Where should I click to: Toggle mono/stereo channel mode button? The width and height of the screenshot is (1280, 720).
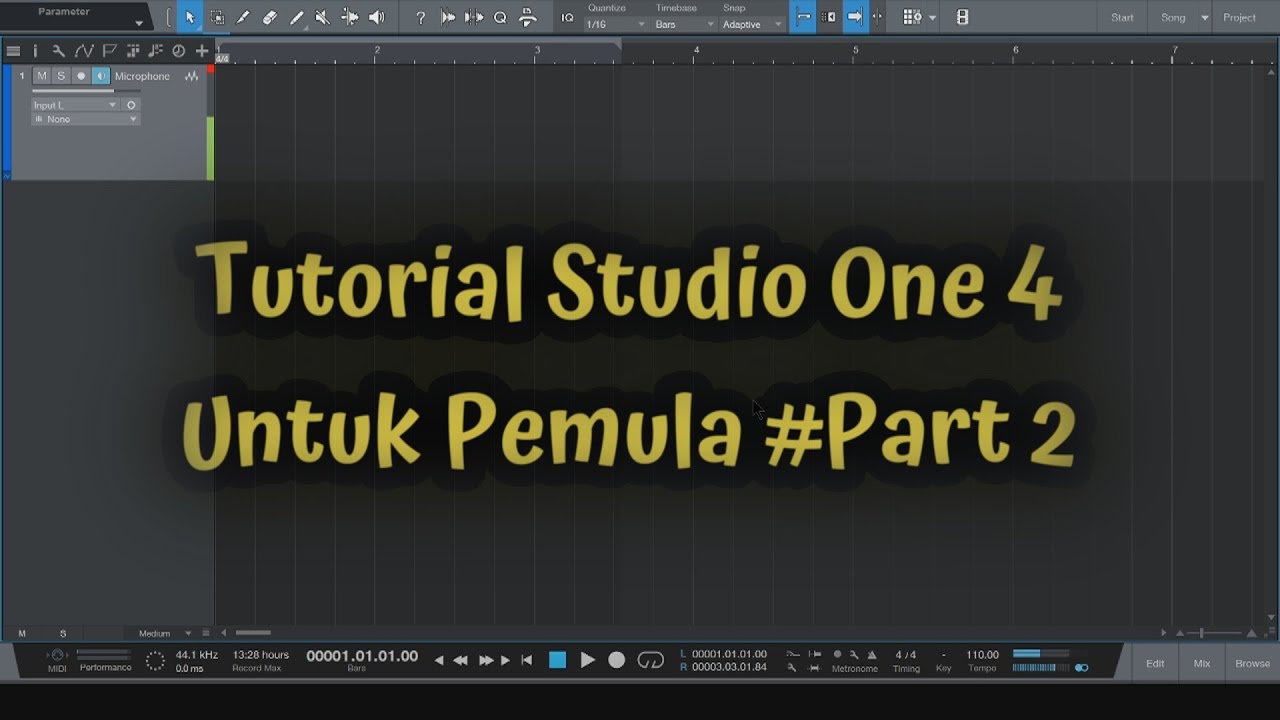131,105
